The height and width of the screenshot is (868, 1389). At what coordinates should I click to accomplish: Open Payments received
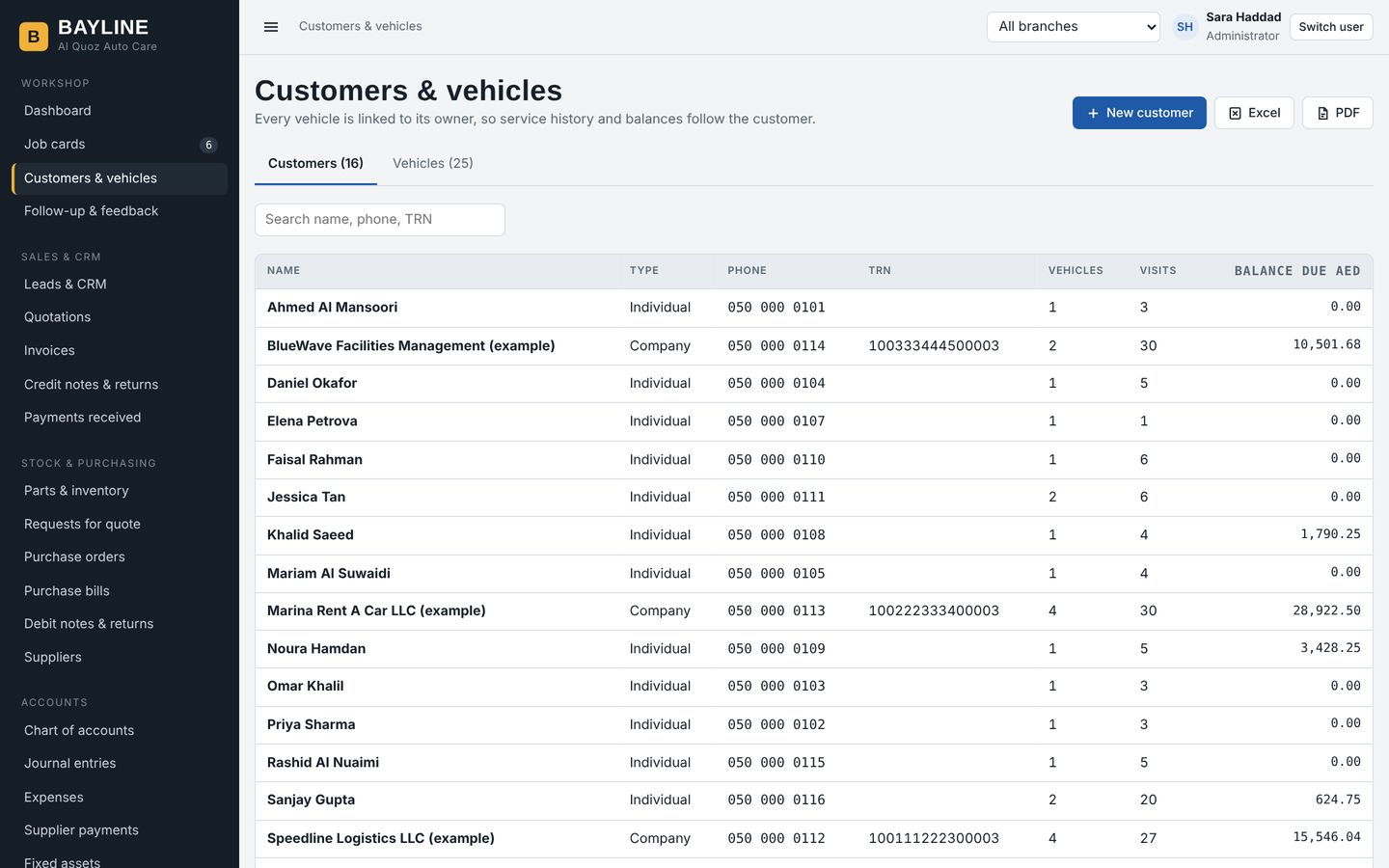tap(120, 418)
